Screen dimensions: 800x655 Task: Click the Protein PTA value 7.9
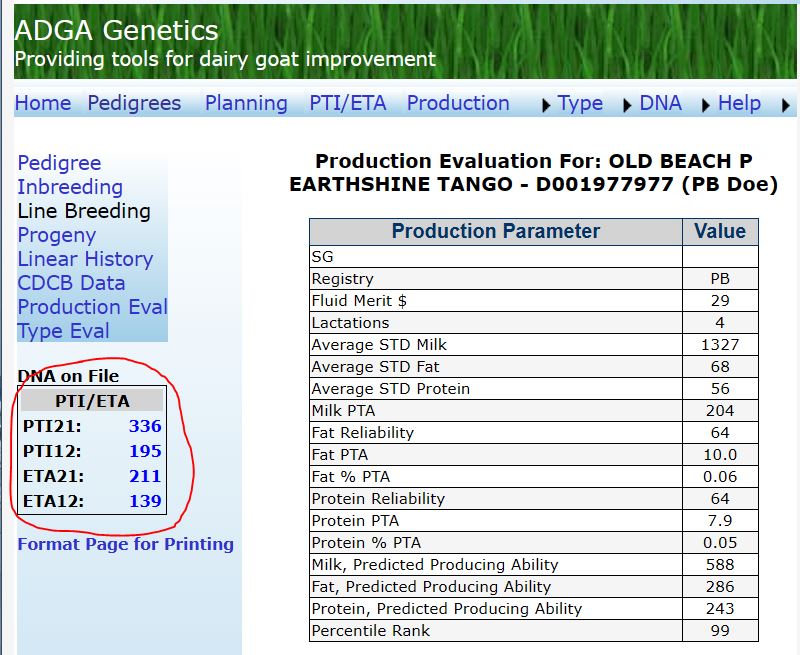pyautogui.click(x=720, y=520)
